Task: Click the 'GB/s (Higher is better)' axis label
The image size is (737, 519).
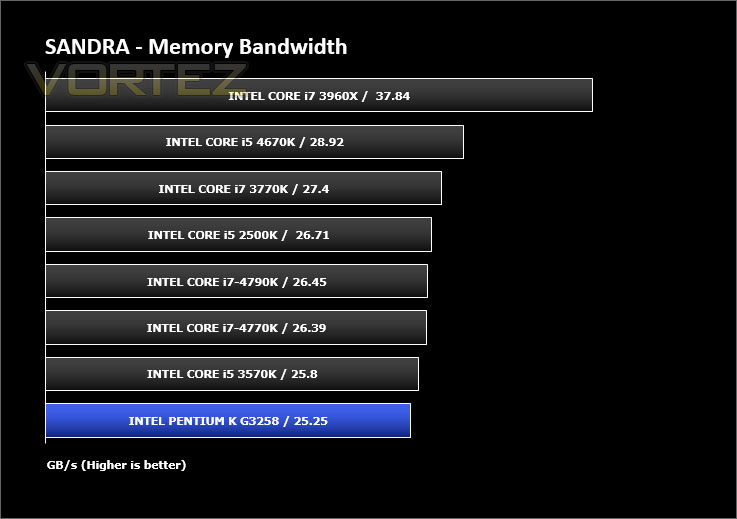Action: pyautogui.click(x=117, y=465)
